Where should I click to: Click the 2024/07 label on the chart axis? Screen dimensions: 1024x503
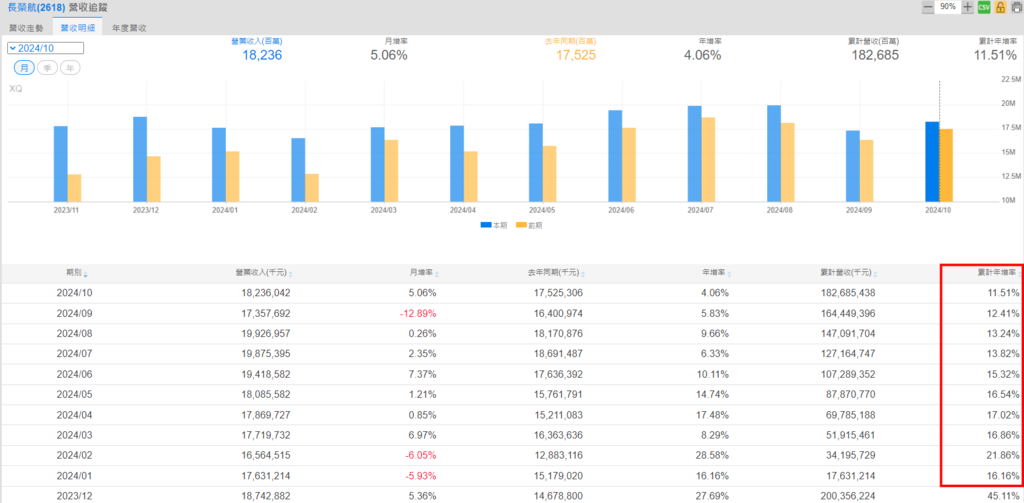(x=701, y=210)
